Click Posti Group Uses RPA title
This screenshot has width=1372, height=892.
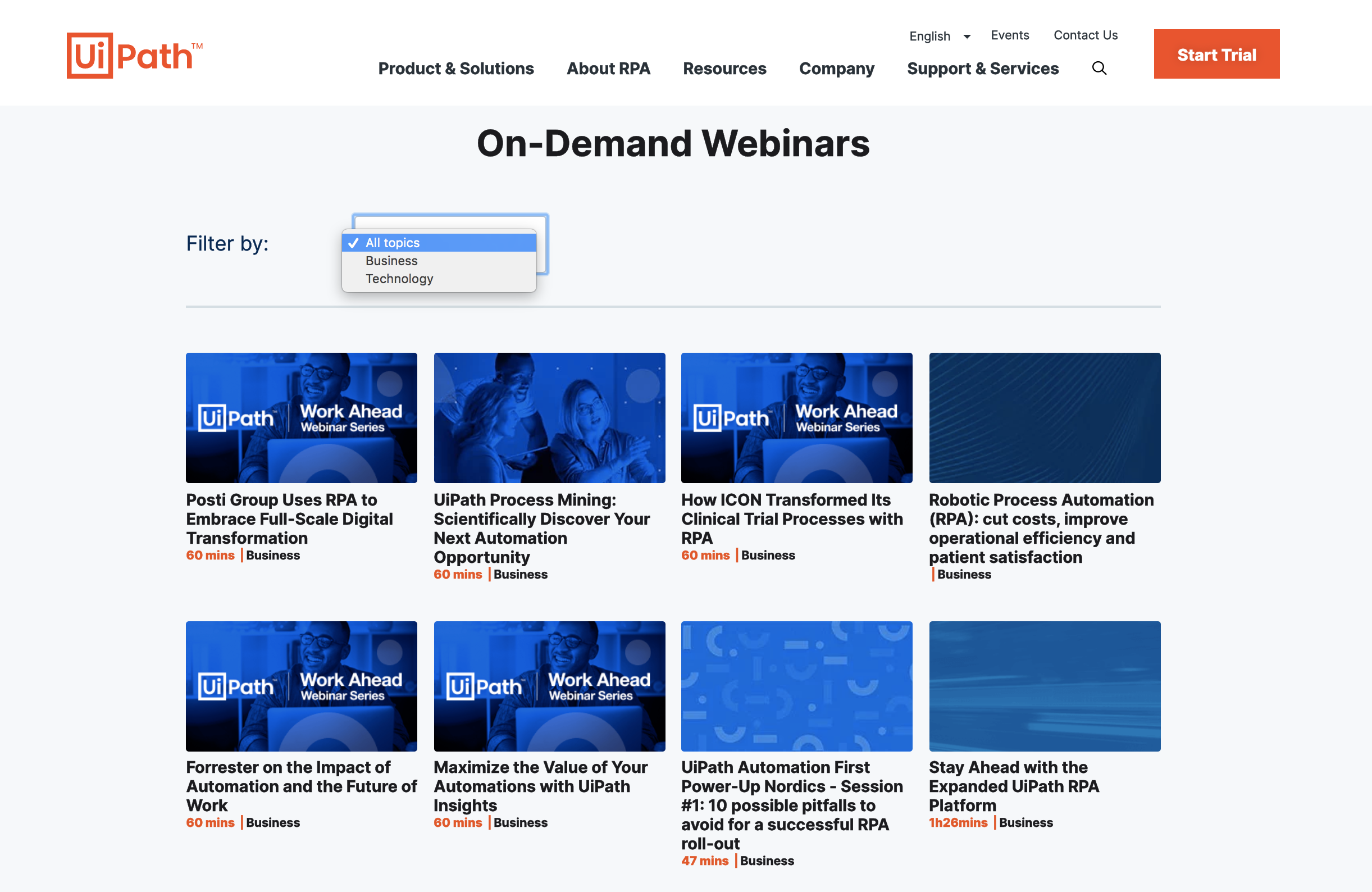[x=289, y=518]
